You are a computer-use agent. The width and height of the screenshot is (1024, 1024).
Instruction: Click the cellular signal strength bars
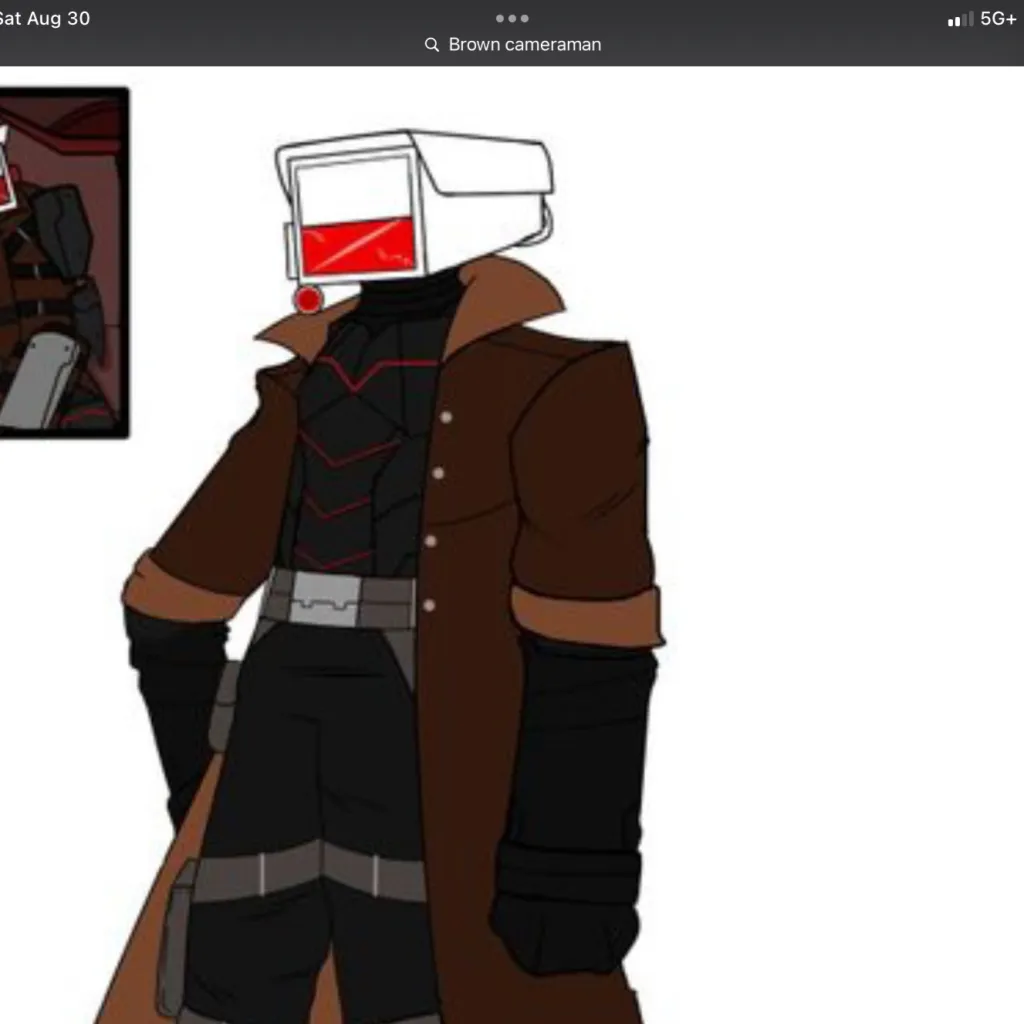tap(960, 20)
